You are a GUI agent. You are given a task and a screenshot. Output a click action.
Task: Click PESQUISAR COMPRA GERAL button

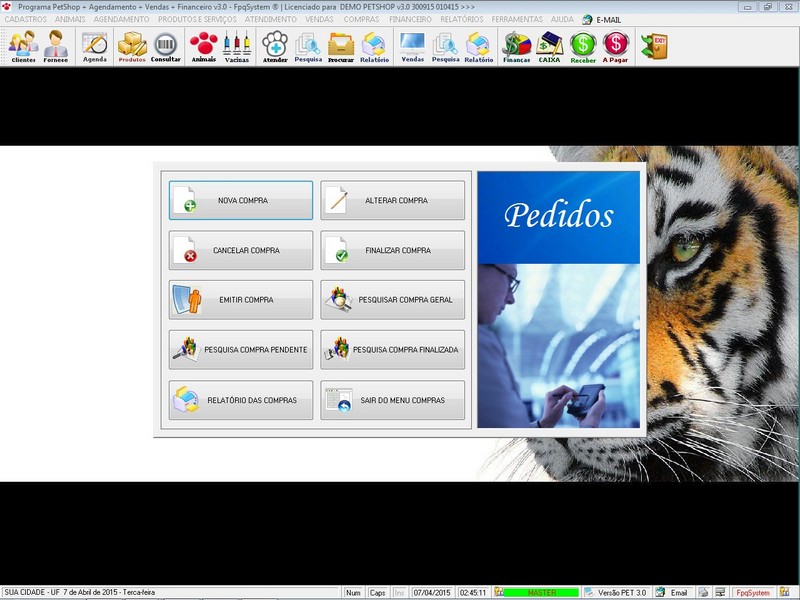(392, 299)
